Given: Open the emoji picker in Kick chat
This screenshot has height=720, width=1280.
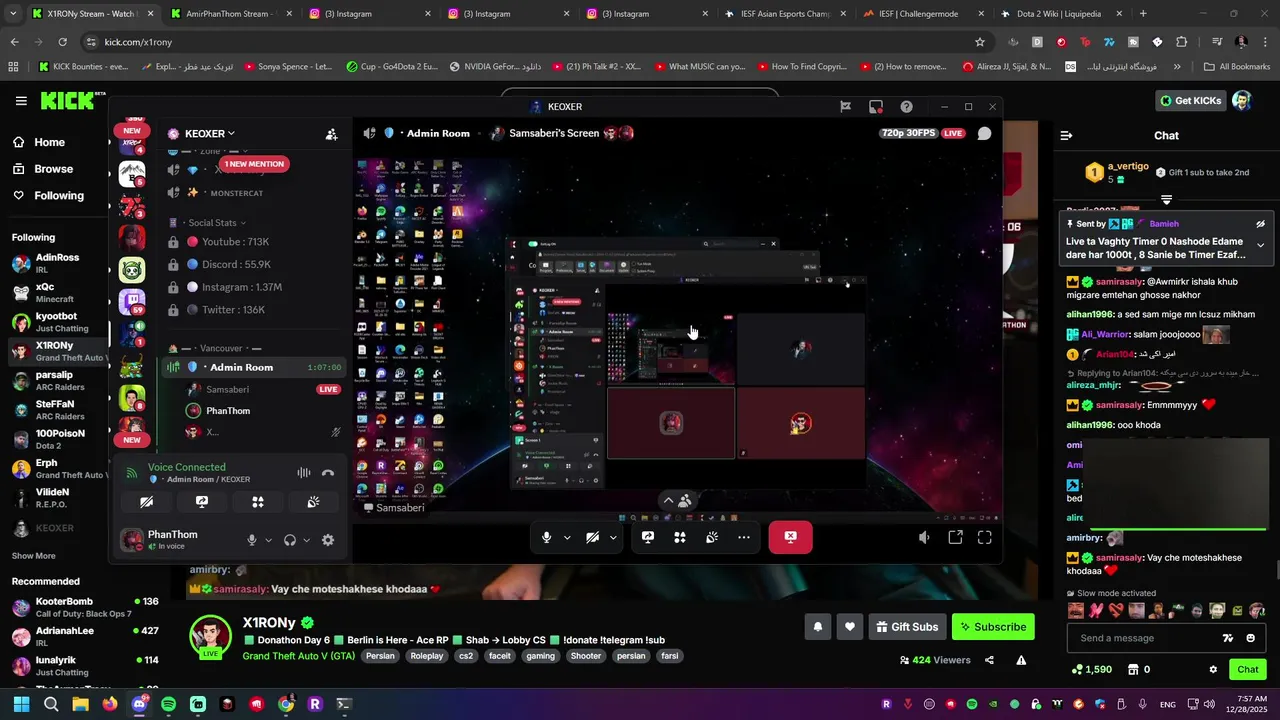Looking at the screenshot, I should 1251,638.
